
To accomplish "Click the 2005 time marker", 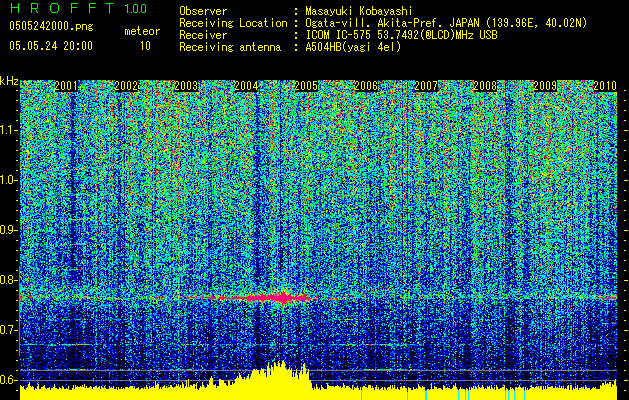I will [x=306, y=87].
